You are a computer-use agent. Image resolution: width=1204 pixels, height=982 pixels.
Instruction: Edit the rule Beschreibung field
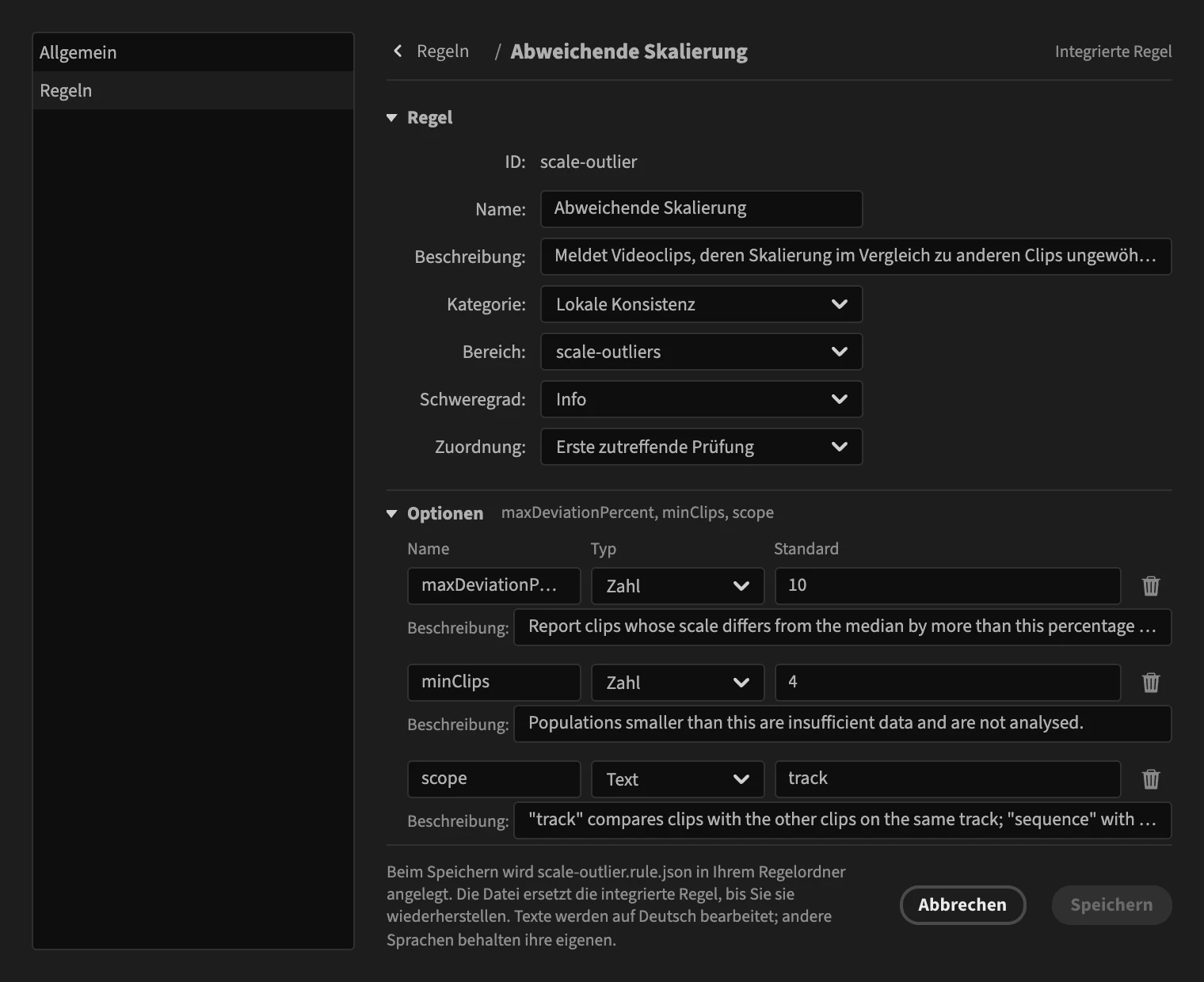pos(855,257)
